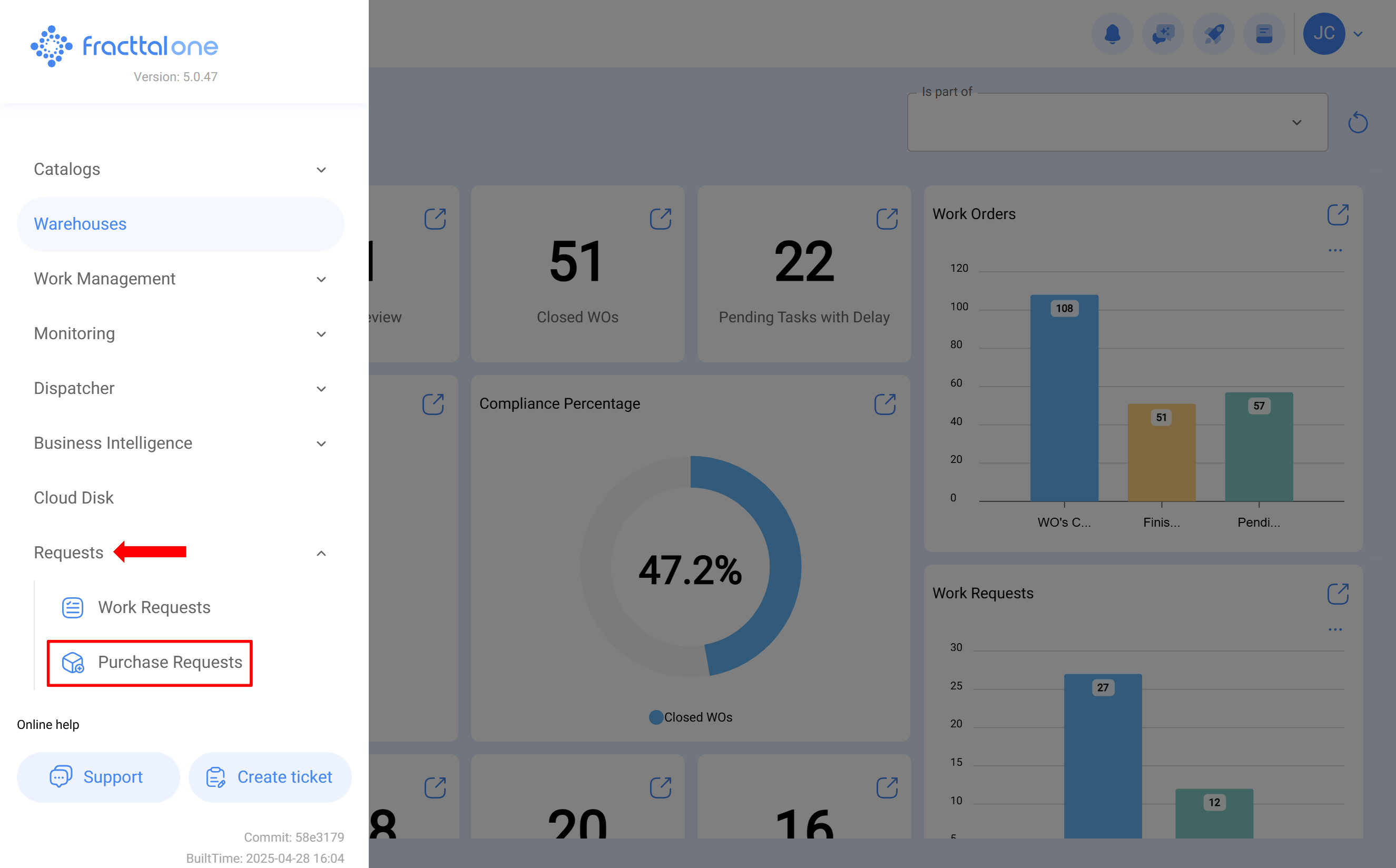Image resolution: width=1396 pixels, height=868 pixels.
Task: Click the Closed WOs legend color dot
Action: point(655,717)
